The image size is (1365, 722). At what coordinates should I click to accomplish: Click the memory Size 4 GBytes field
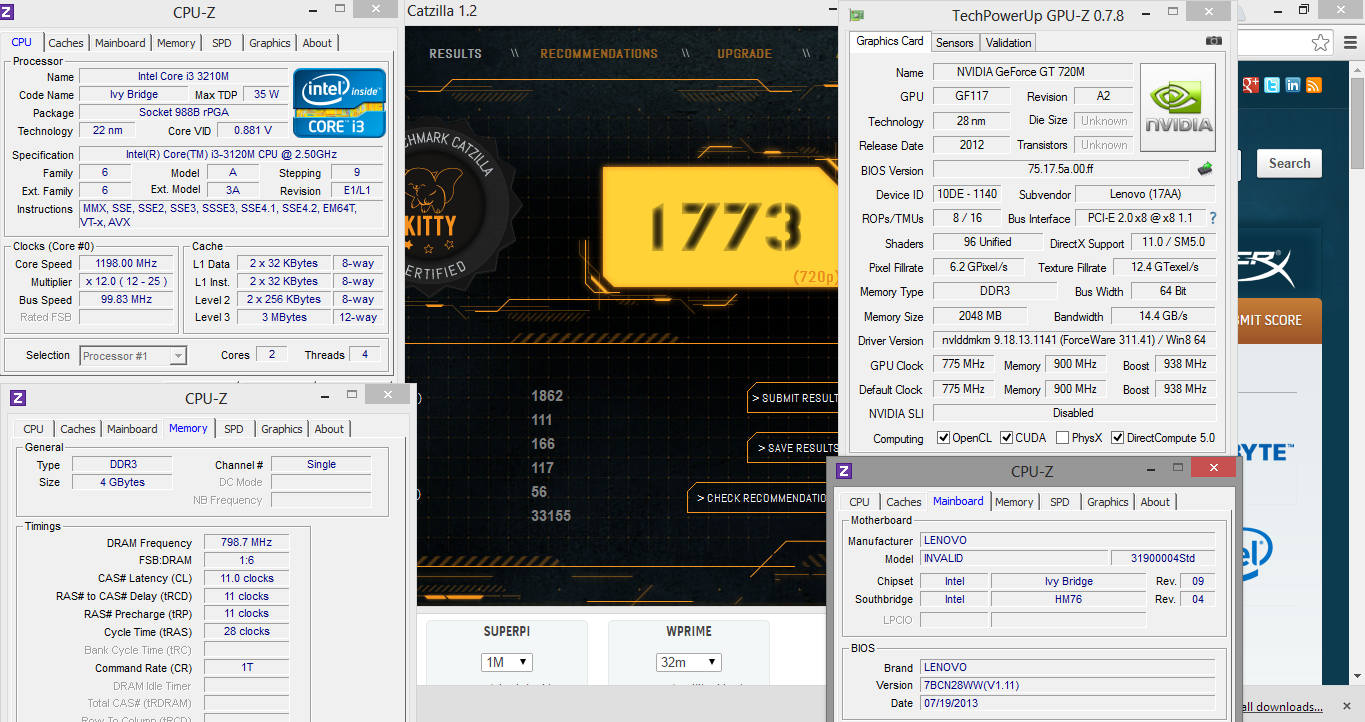click(x=122, y=482)
